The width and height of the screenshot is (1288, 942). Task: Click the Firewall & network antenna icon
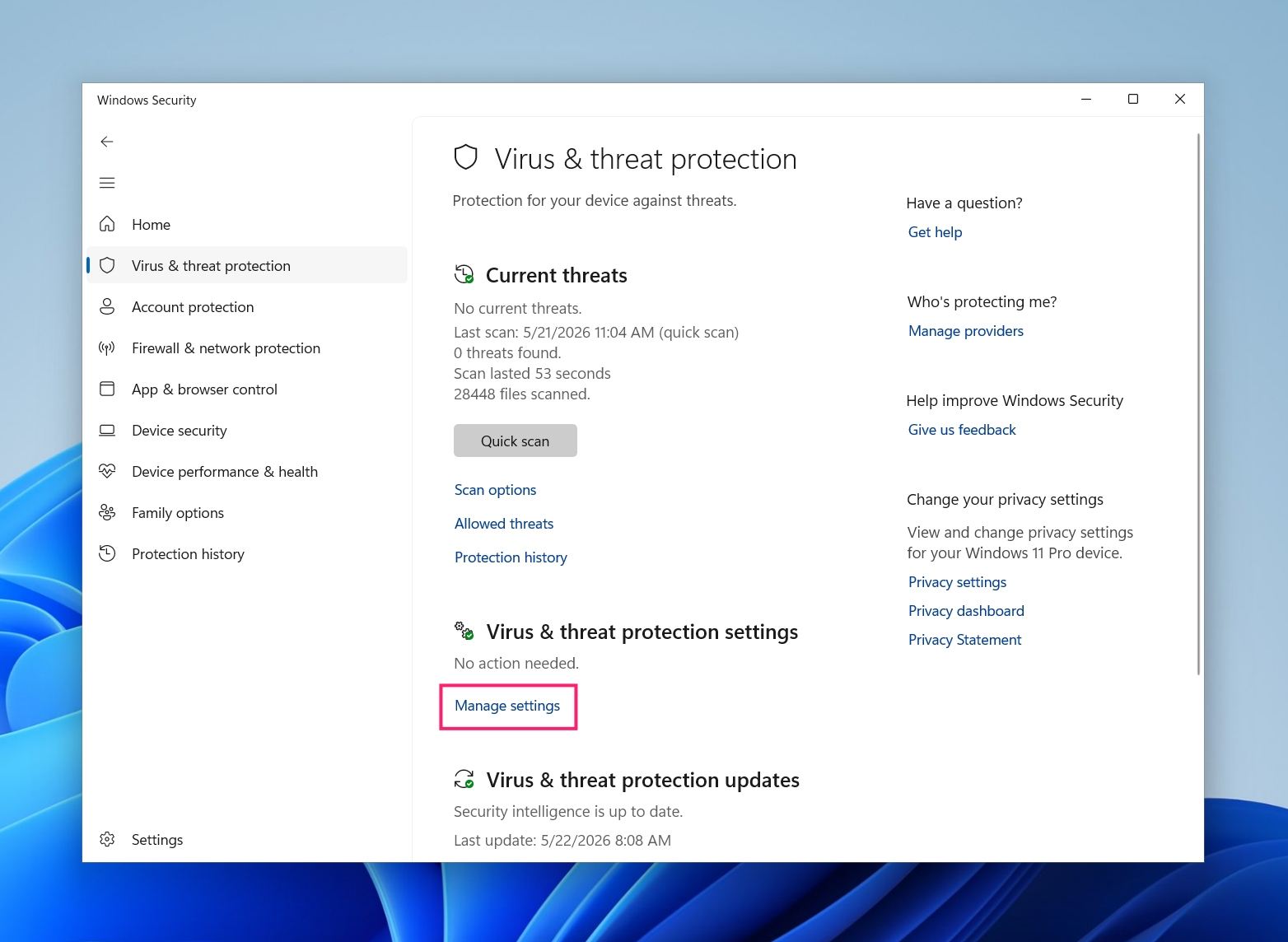(x=107, y=347)
